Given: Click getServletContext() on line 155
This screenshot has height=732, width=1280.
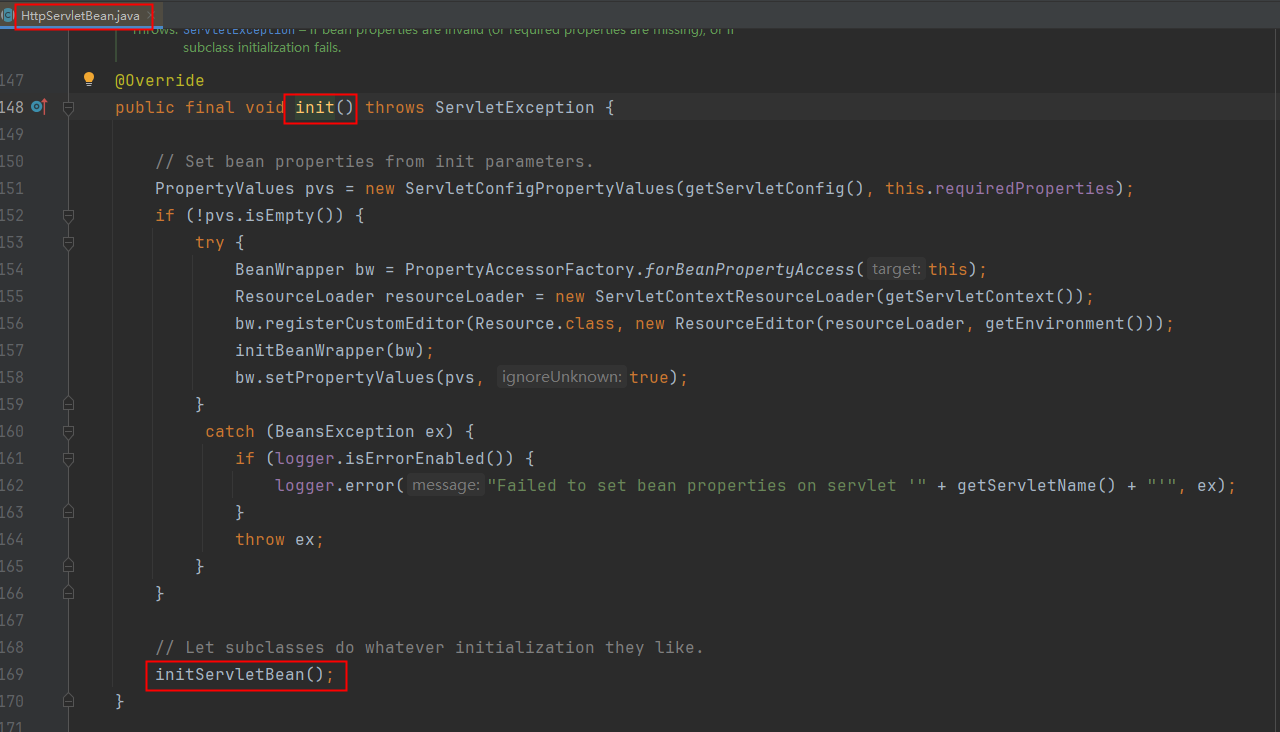Looking at the screenshot, I should click(x=979, y=296).
